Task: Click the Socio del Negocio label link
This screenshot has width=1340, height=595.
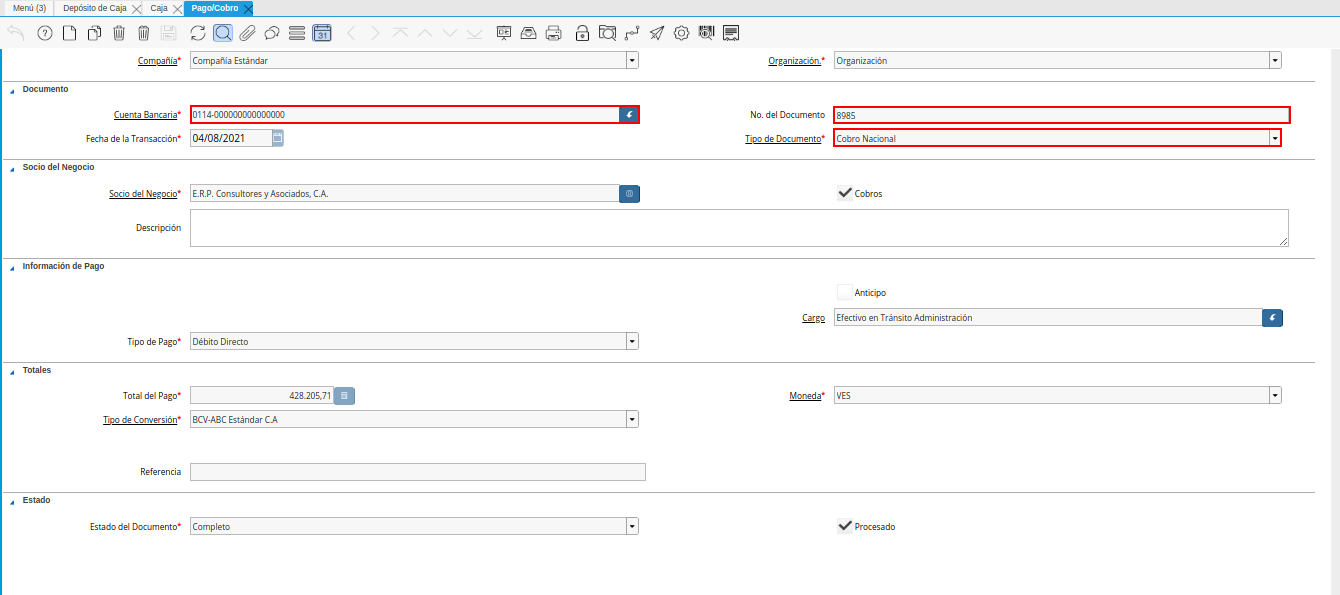Action: pyautogui.click(x=143, y=194)
